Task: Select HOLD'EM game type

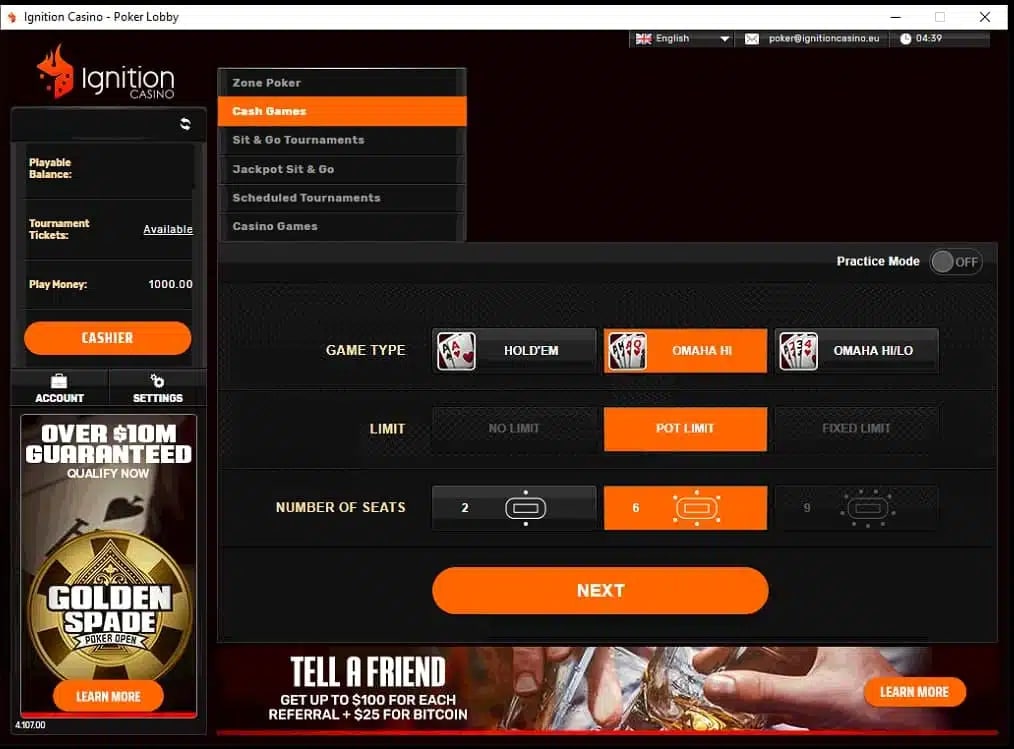Action: [514, 351]
